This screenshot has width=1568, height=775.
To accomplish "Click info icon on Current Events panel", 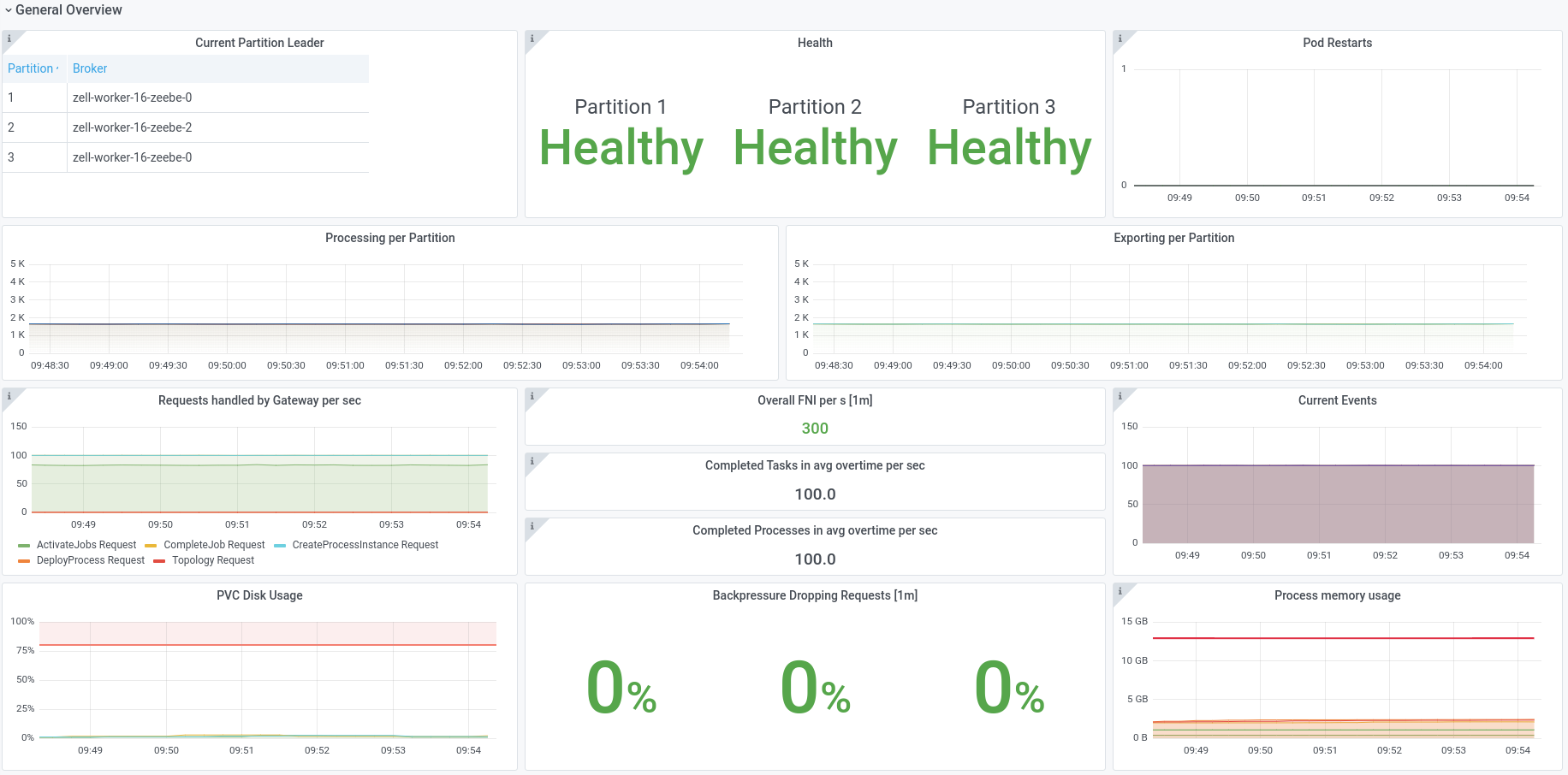I will coord(1120,396).
